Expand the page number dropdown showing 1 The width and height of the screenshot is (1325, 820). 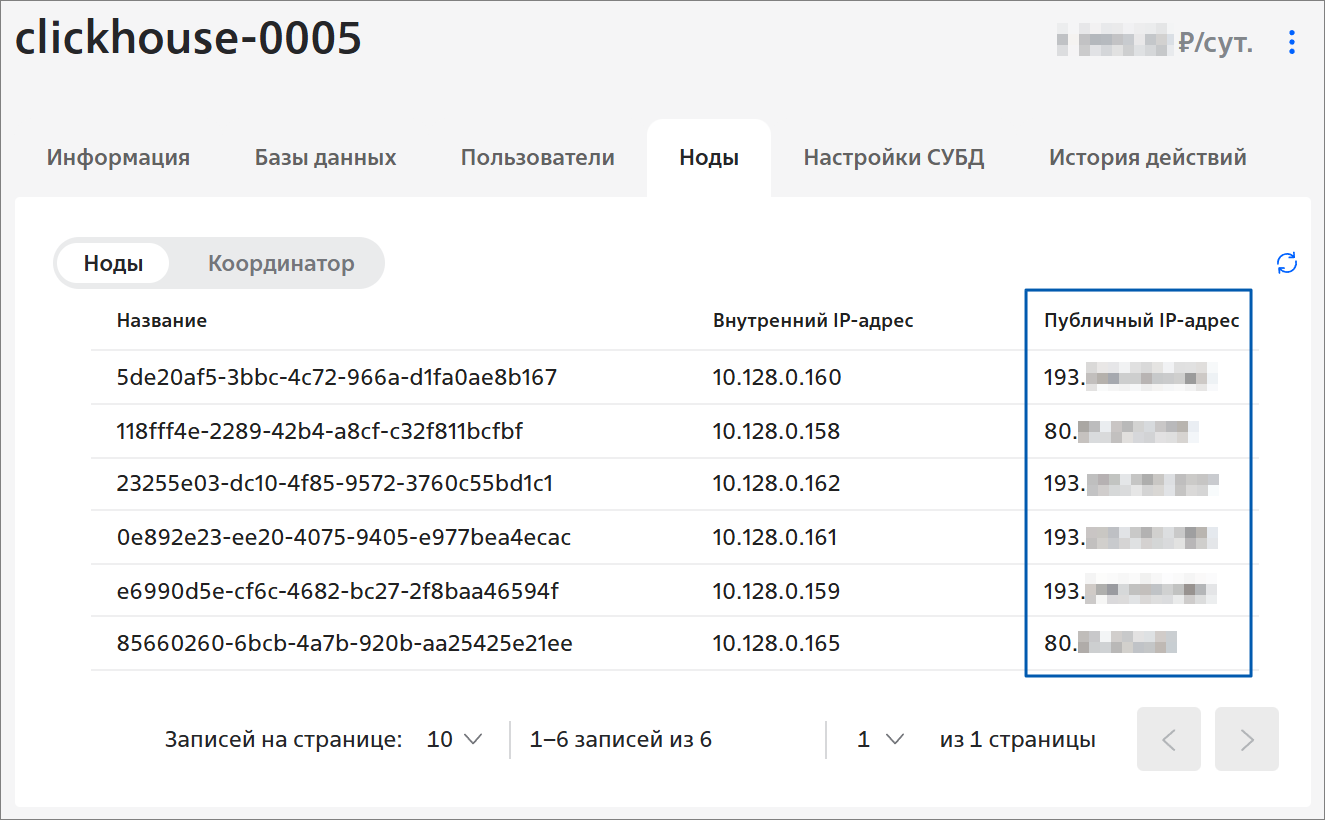881,740
